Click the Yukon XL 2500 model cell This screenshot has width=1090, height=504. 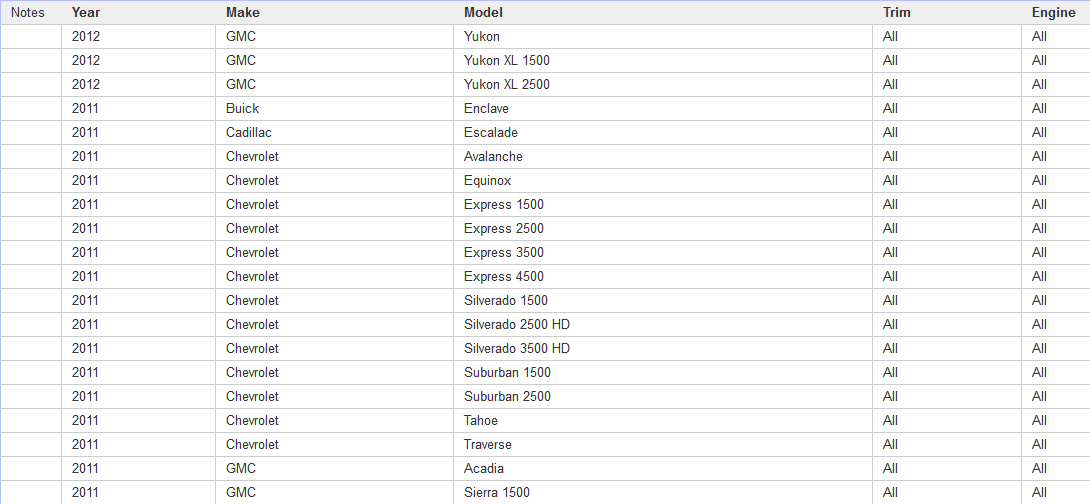point(506,84)
